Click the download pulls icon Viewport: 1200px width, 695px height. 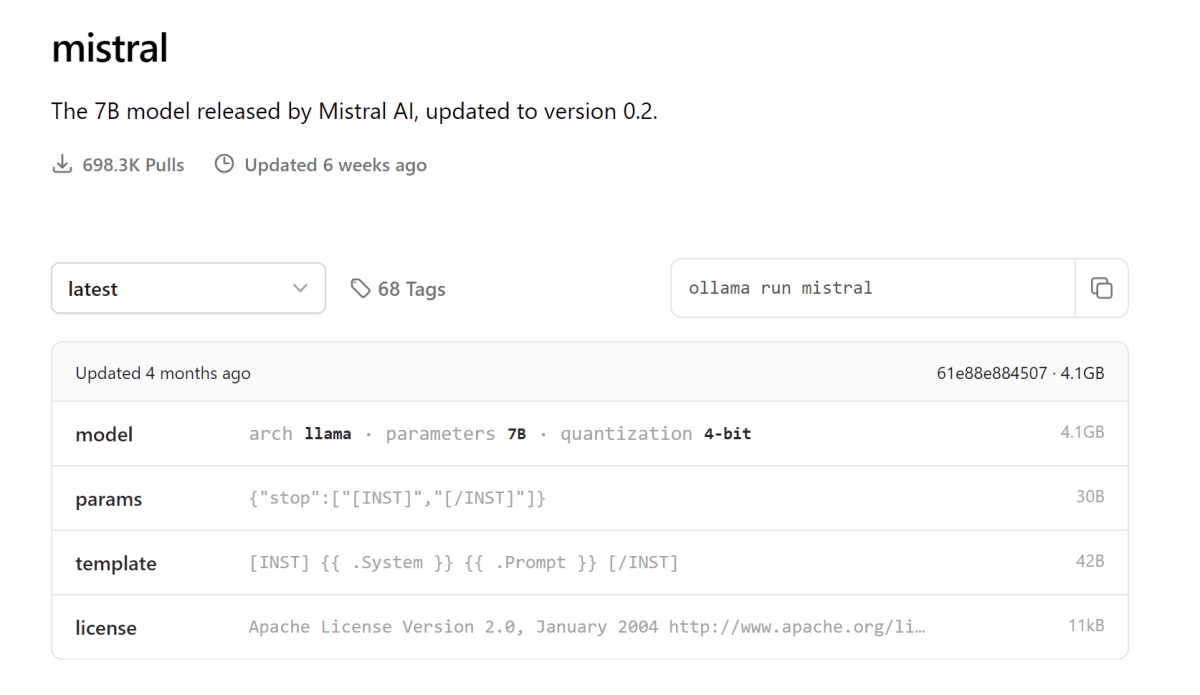click(x=62, y=164)
